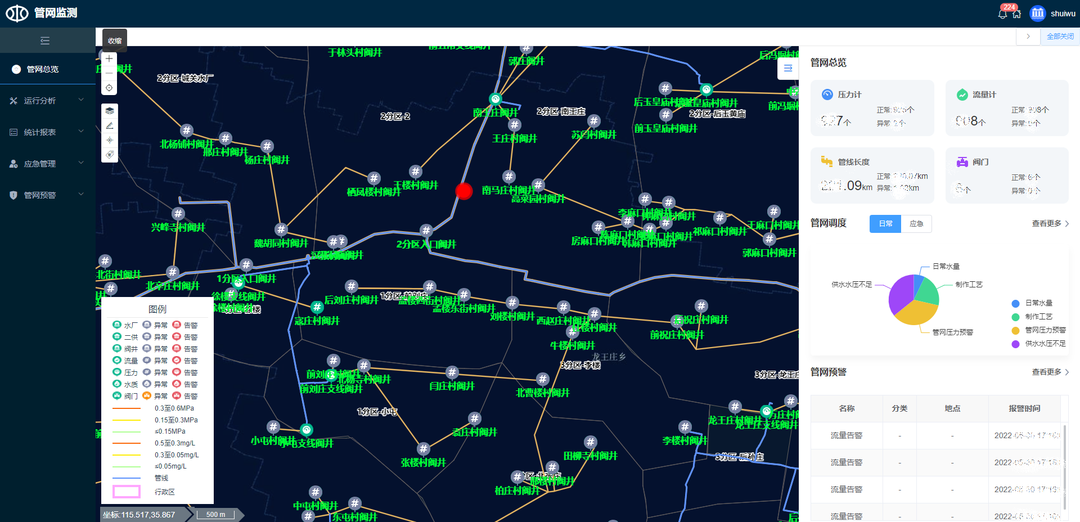The image size is (1080, 522).
Task: Click the map locate/reset position icon
Action: click(109, 88)
